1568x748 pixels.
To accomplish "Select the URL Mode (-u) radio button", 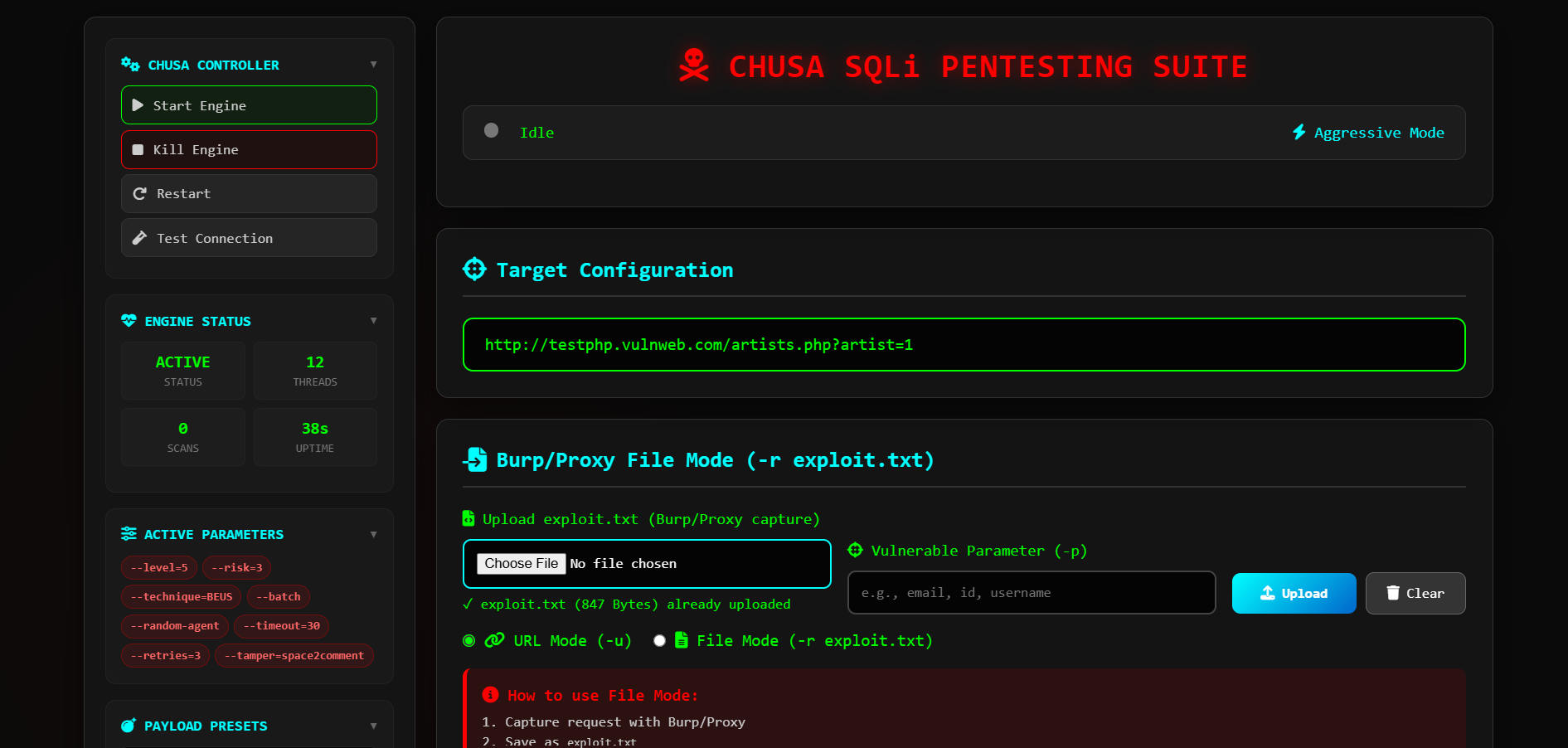I will [469, 641].
